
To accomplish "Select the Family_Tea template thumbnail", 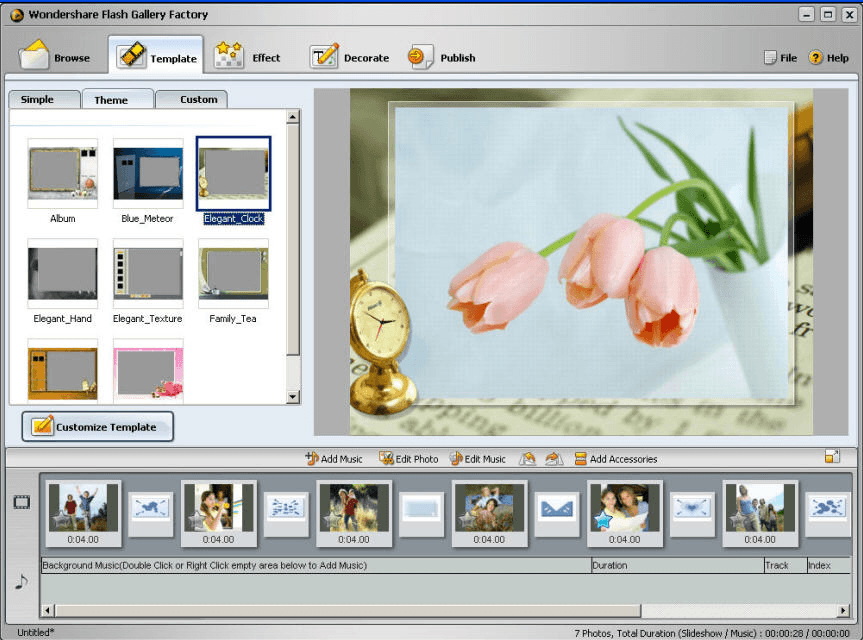I will click(x=233, y=273).
